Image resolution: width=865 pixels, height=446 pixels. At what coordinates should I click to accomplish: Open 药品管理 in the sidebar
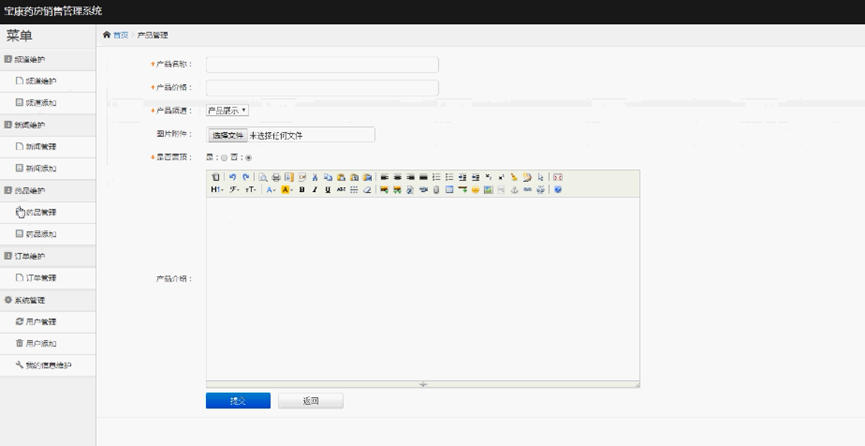47,213
